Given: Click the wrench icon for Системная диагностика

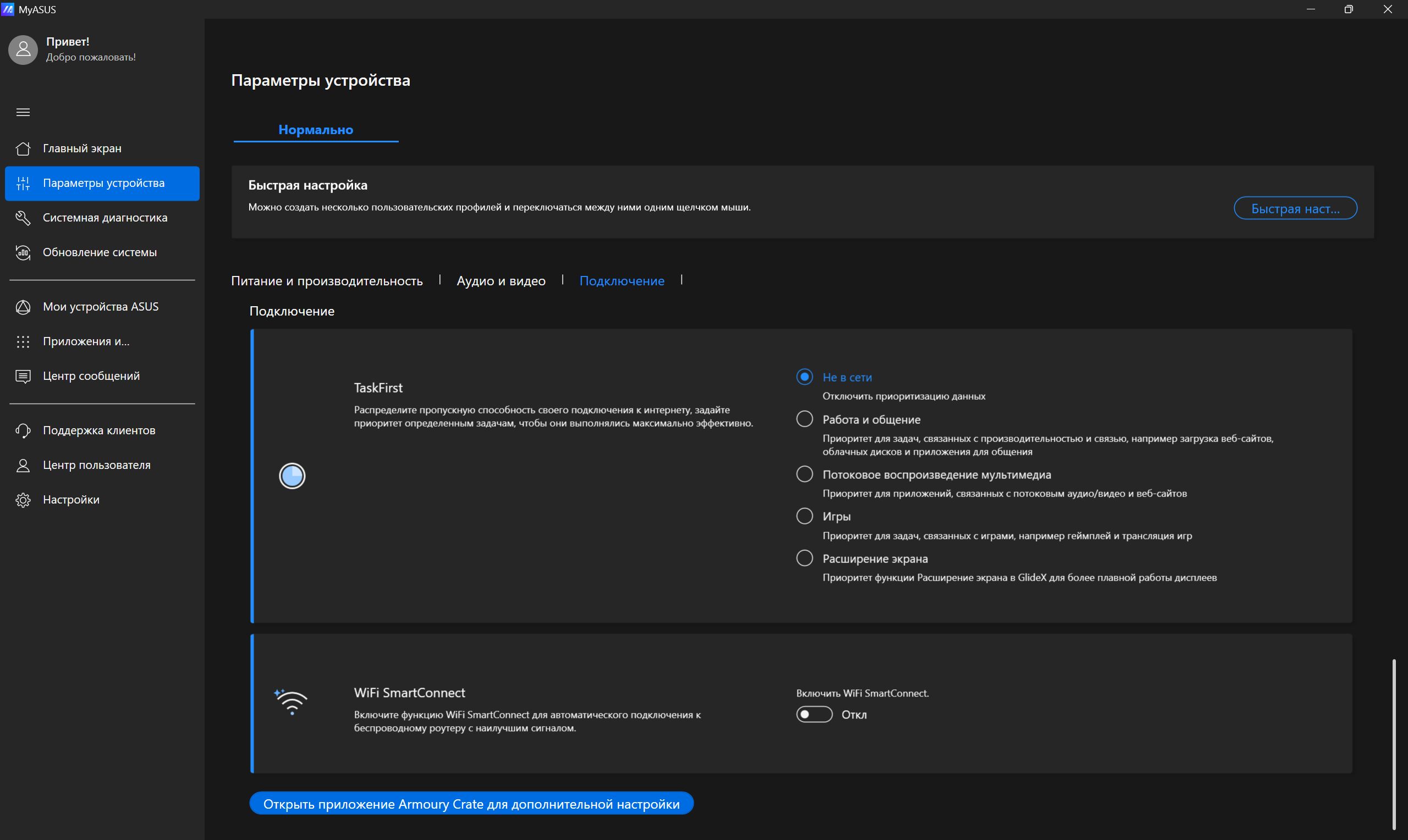Looking at the screenshot, I should [23, 217].
